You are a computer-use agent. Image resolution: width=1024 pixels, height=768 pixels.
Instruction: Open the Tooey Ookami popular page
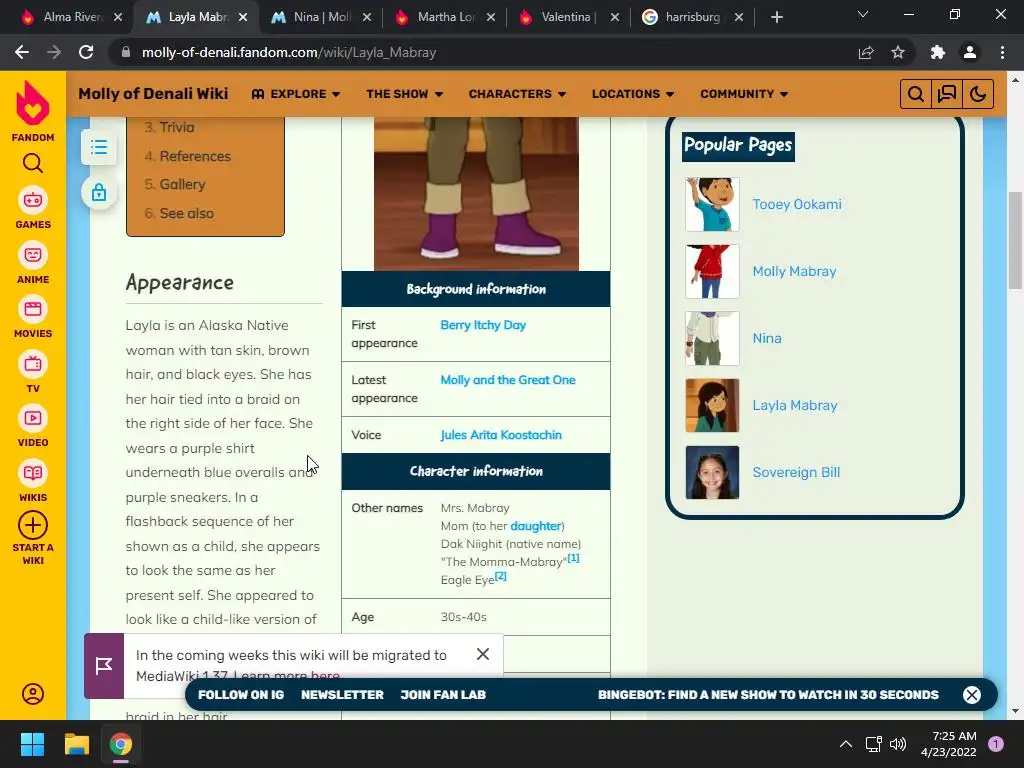tap(797, 204)
